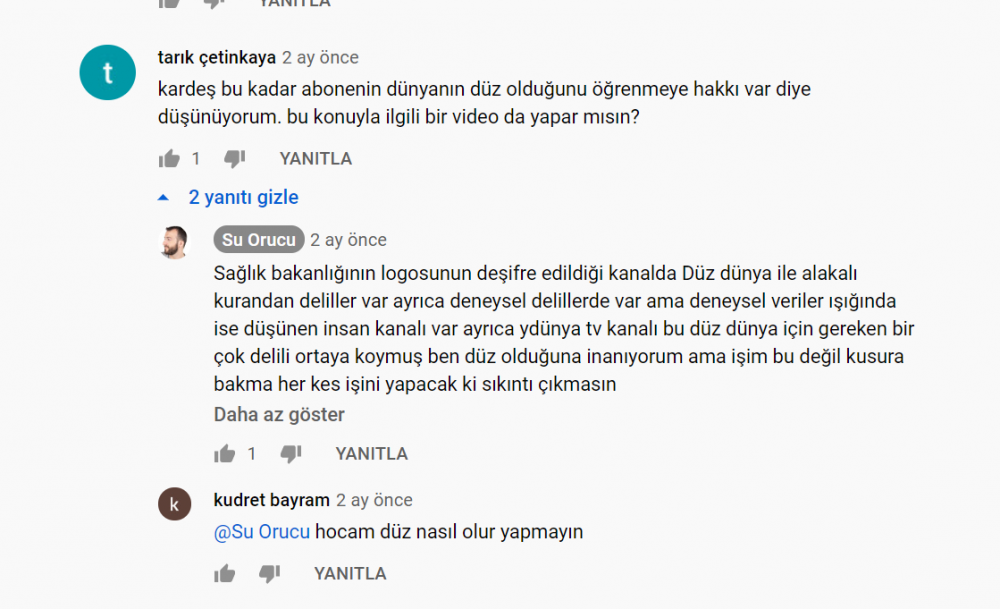Dislike tarık çetinkaya's comment

(235, 159)
